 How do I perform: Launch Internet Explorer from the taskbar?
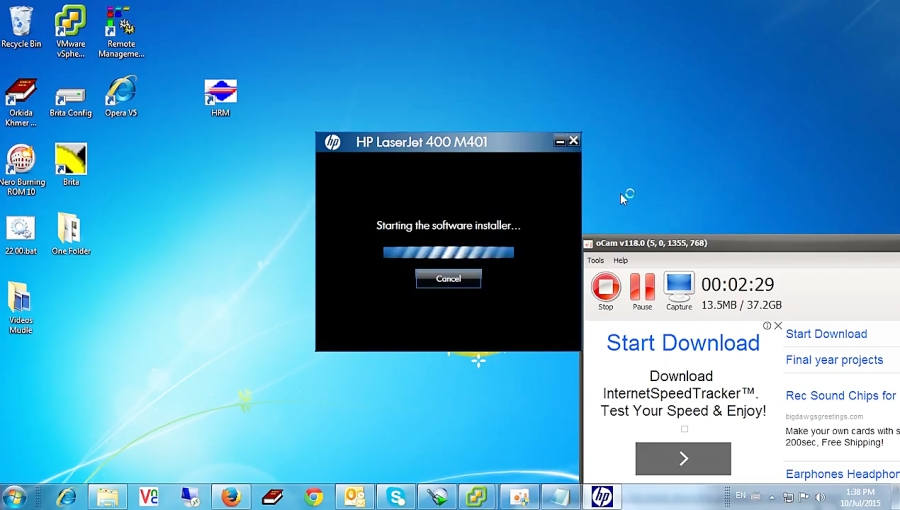[66, 496]
